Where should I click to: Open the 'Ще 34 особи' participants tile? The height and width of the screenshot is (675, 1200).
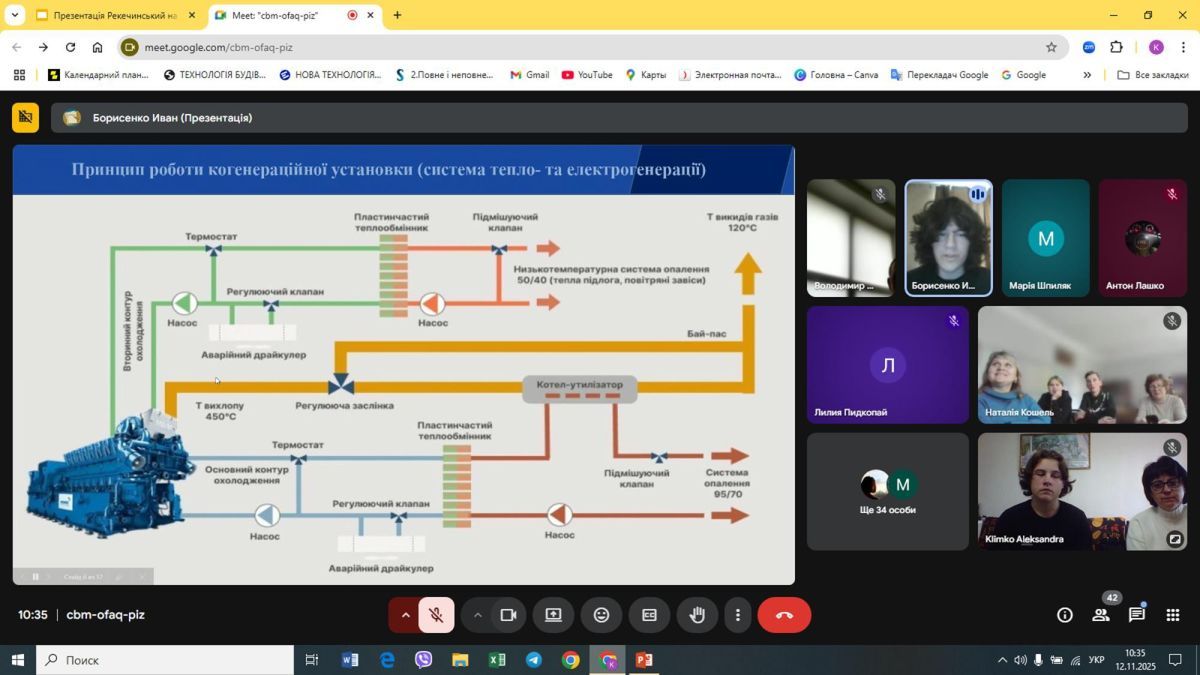887,491
